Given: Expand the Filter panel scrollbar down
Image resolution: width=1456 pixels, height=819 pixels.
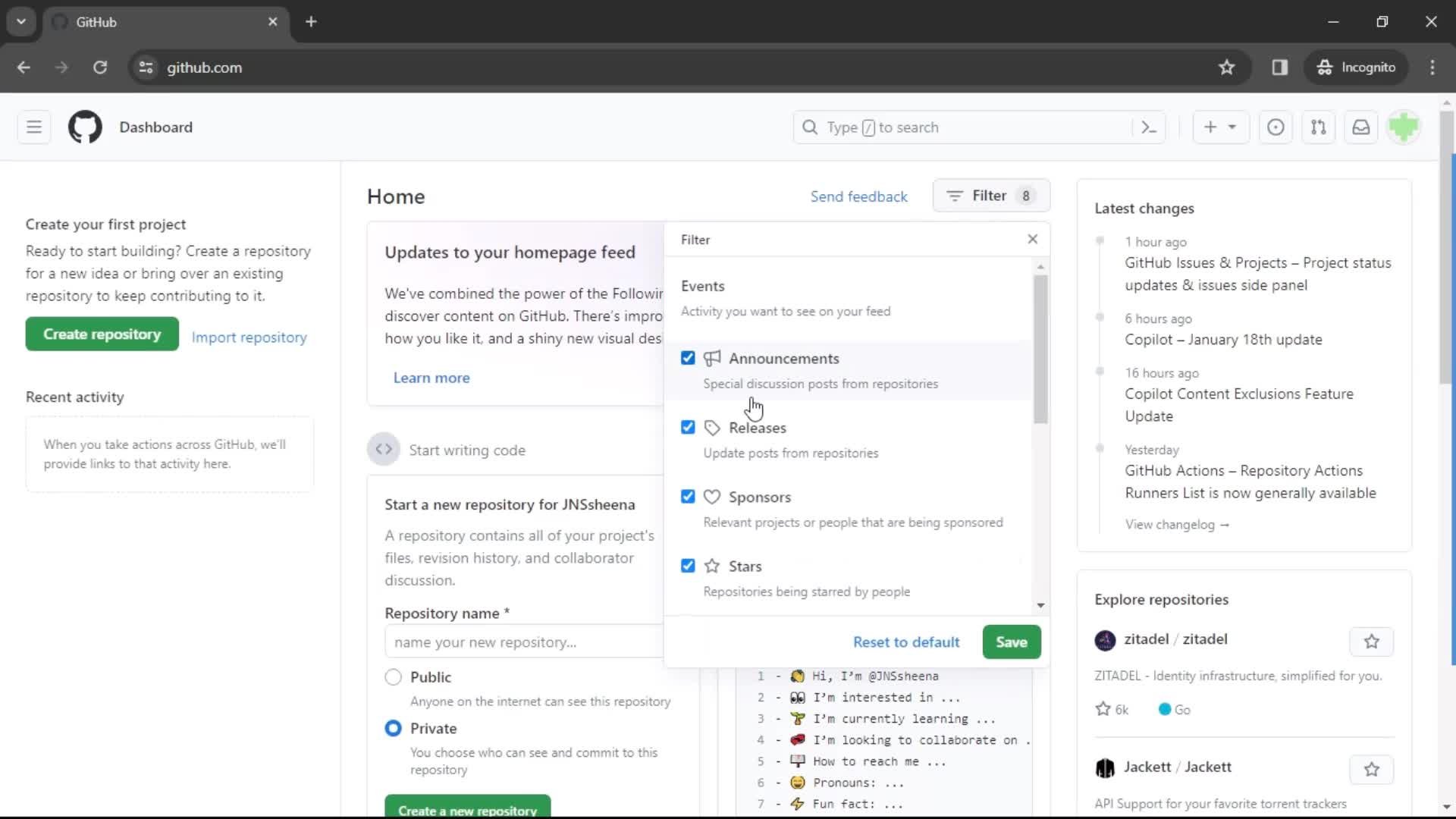Looking at the screenshot, I should point(1041,605).
